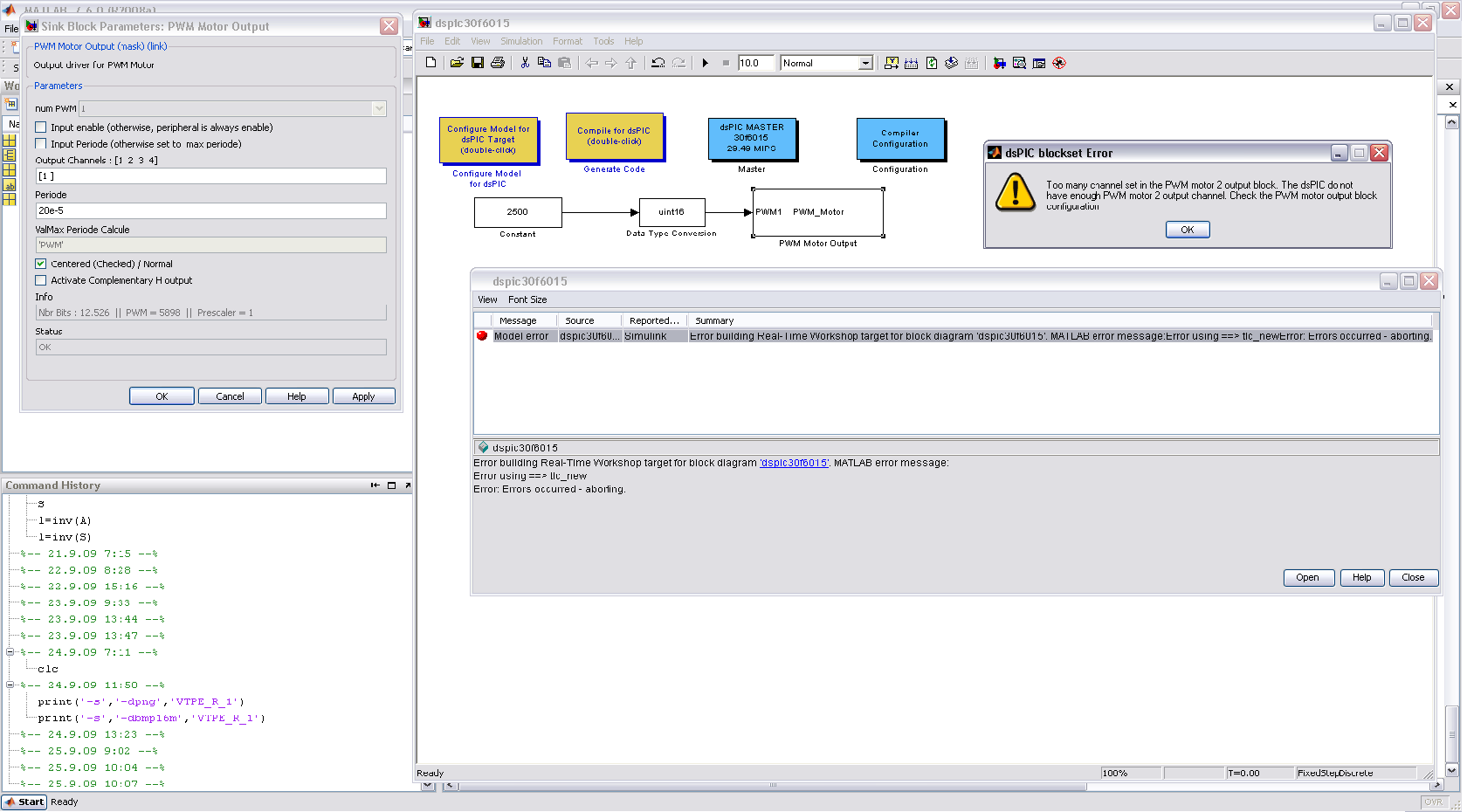Viewport: 1467px width, 812px height.
Task: Enable the Input Periode checkbox
Action: (41, 144)
